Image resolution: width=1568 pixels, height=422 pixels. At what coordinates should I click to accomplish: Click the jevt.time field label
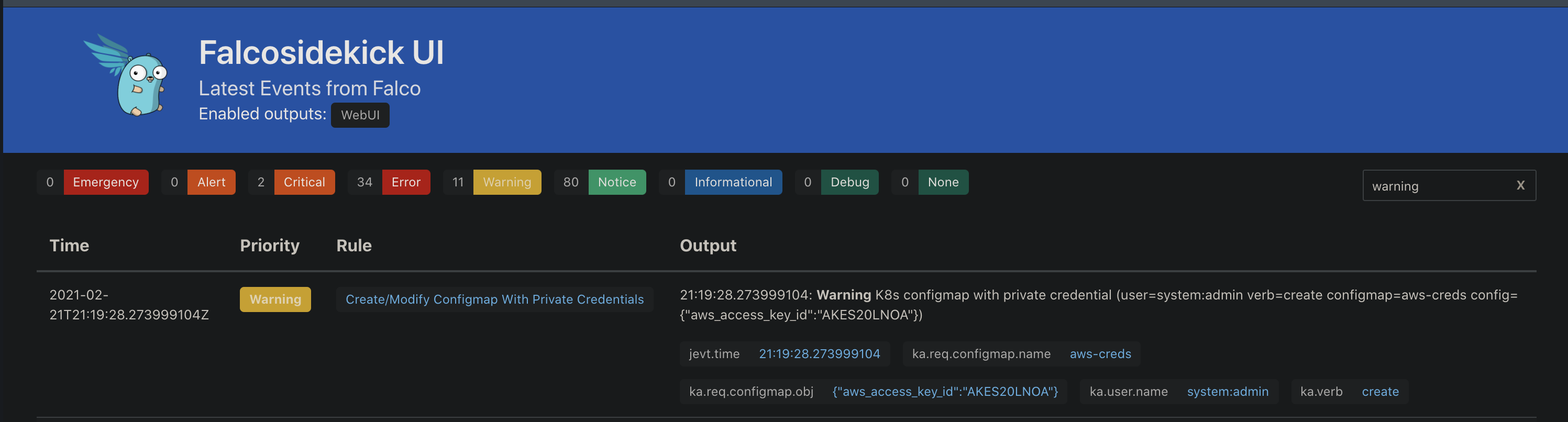tap(714, 354)
